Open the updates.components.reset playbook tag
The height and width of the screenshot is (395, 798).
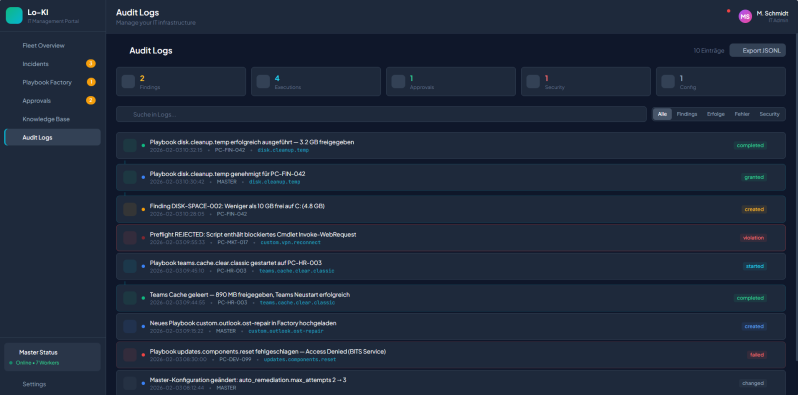(300, 359)
